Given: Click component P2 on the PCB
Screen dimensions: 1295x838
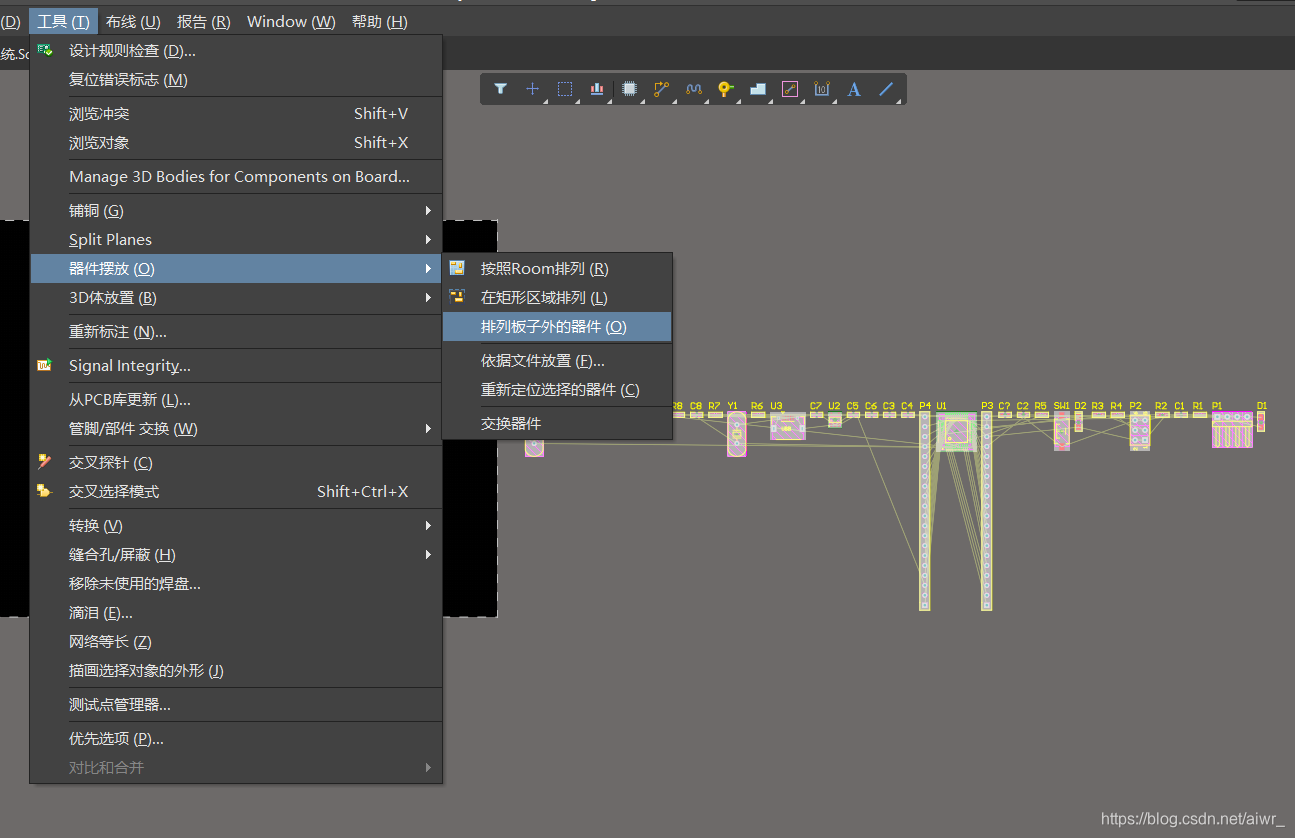Looking at the screenshot, I should point(1140,430).
